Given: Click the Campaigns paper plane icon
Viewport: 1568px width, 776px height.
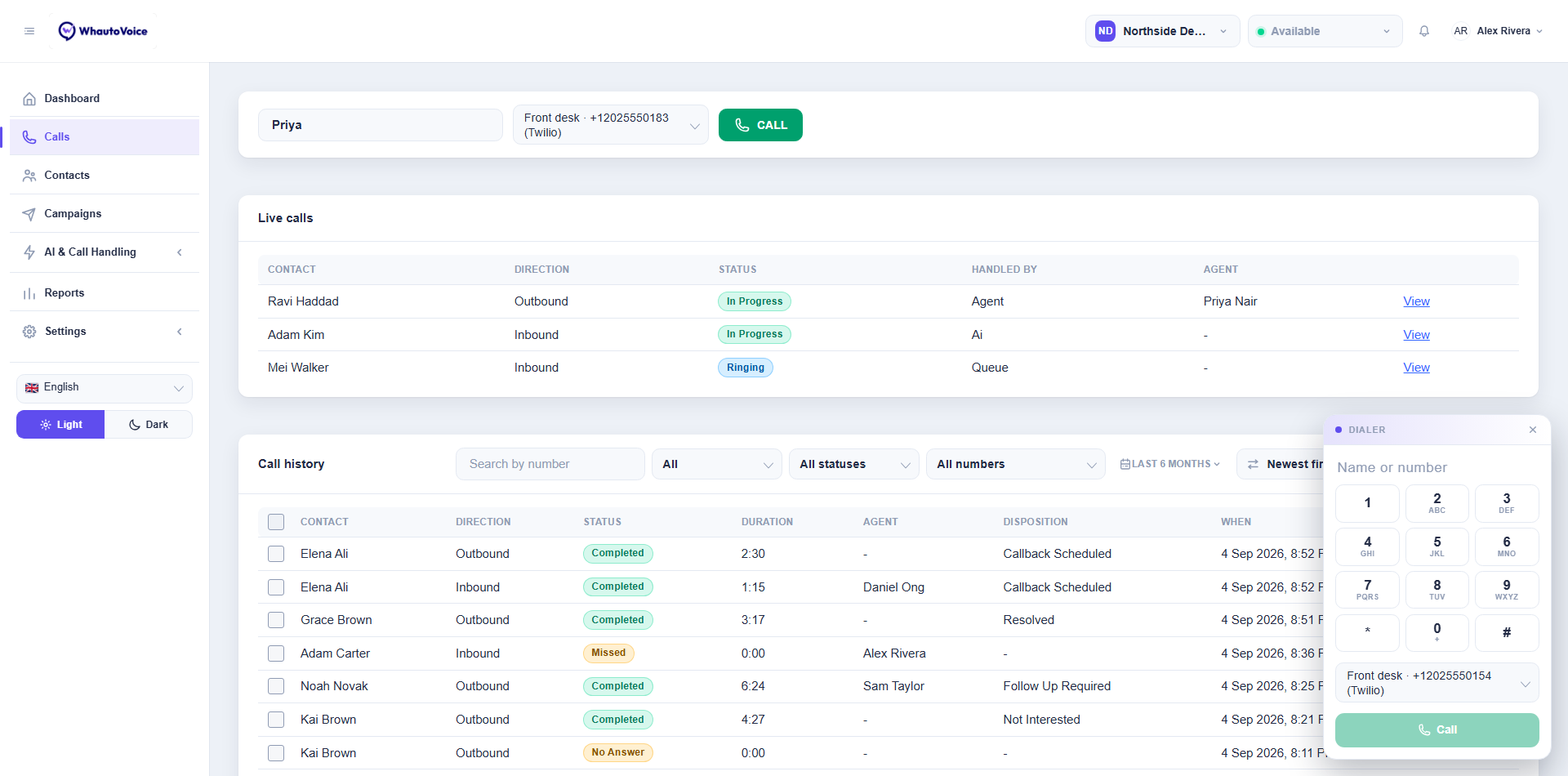Looking at the screenshot, I should pos(29,214).
